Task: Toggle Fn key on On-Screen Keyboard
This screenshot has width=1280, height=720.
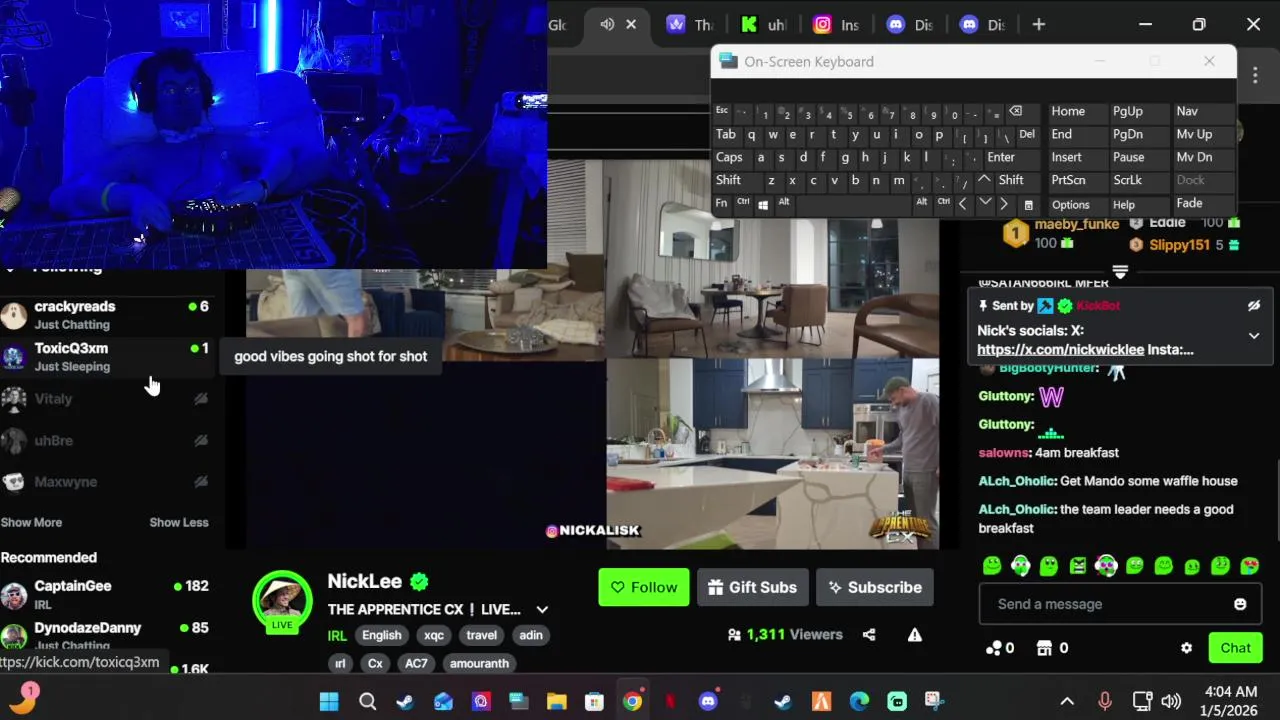Action: point(721,203)
